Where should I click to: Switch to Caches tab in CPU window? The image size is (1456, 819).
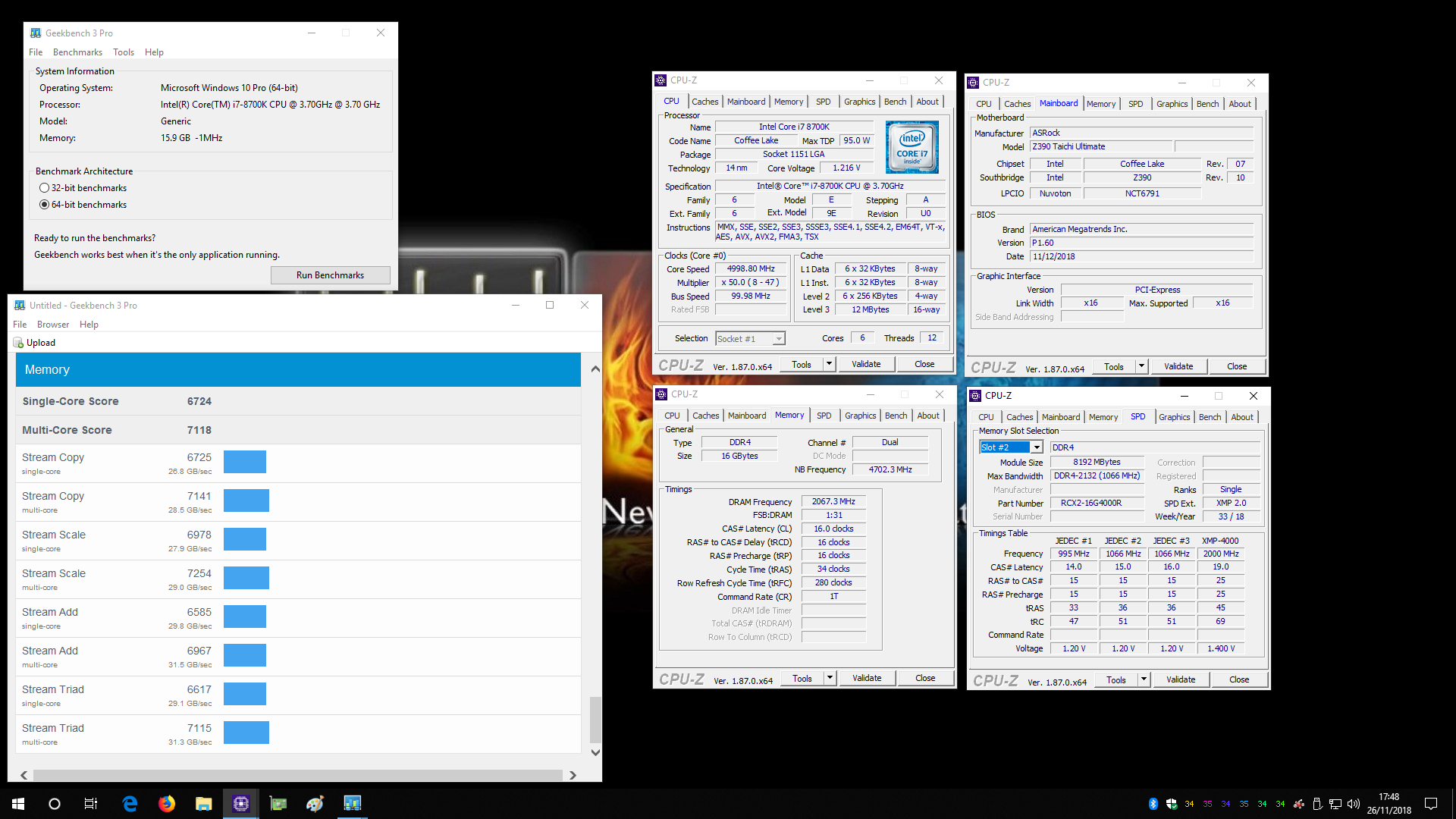tap(704, 102)
